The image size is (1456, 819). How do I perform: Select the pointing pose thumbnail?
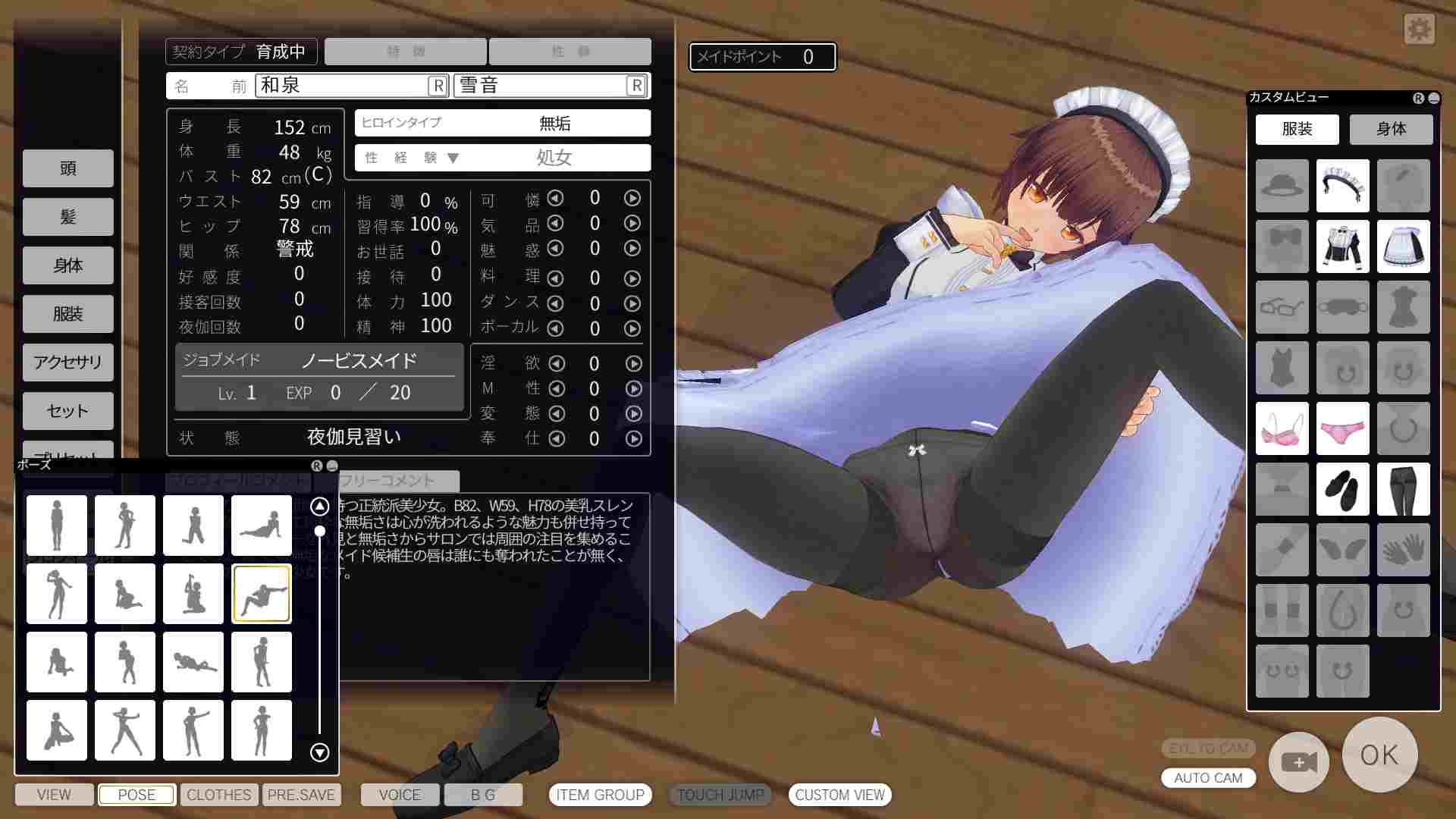(193, 730)
